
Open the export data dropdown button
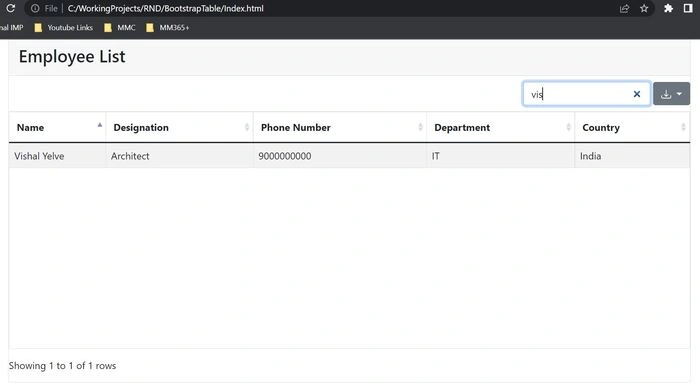[671, 94]
